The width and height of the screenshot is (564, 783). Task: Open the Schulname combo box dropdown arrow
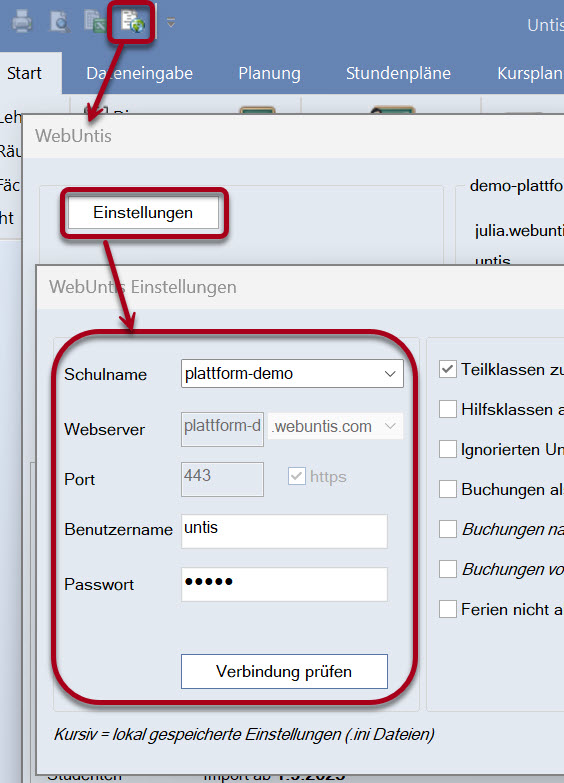390,374
